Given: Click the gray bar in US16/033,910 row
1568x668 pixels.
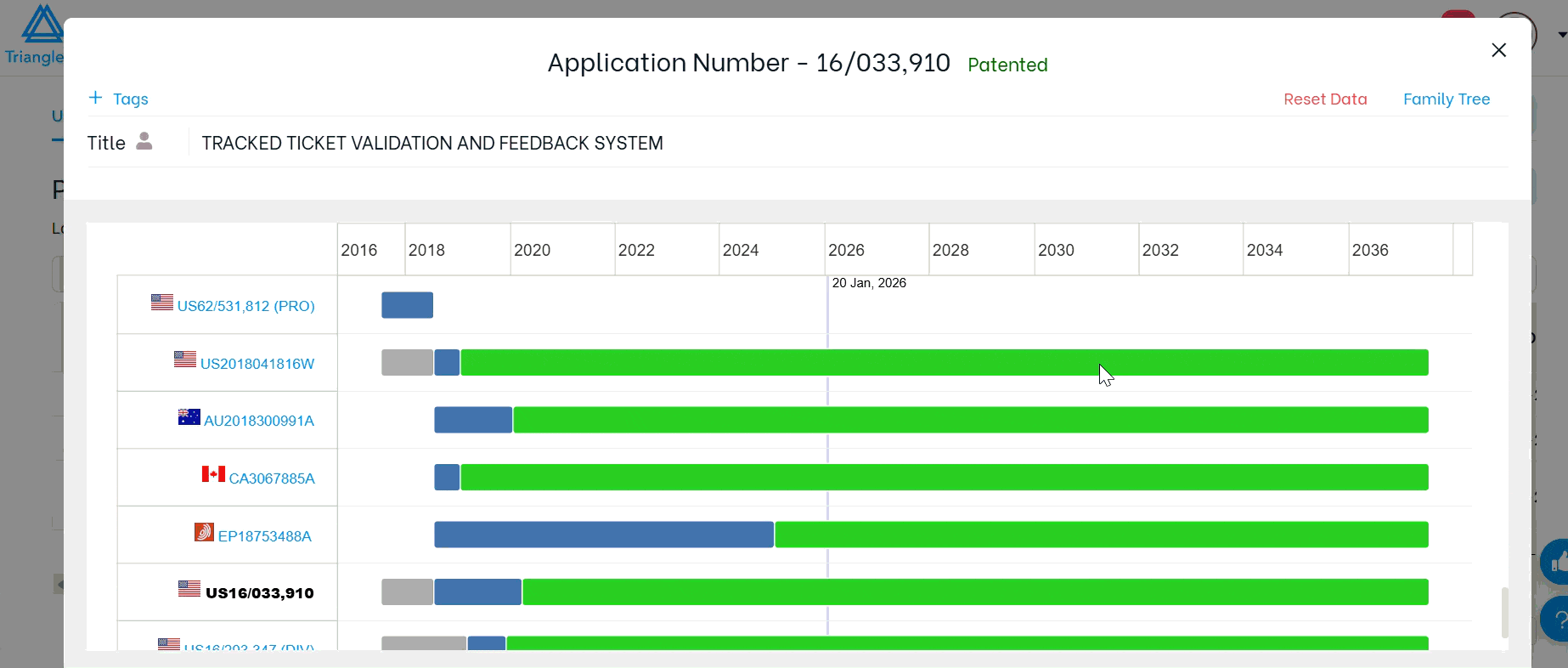Looking at the screenshot, I should click(407, 592).
